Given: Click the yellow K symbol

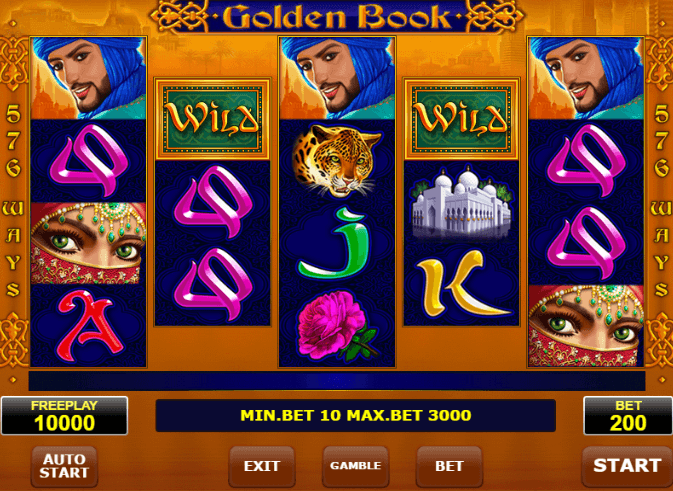Looking at the screenshot, I should [461, 284].
